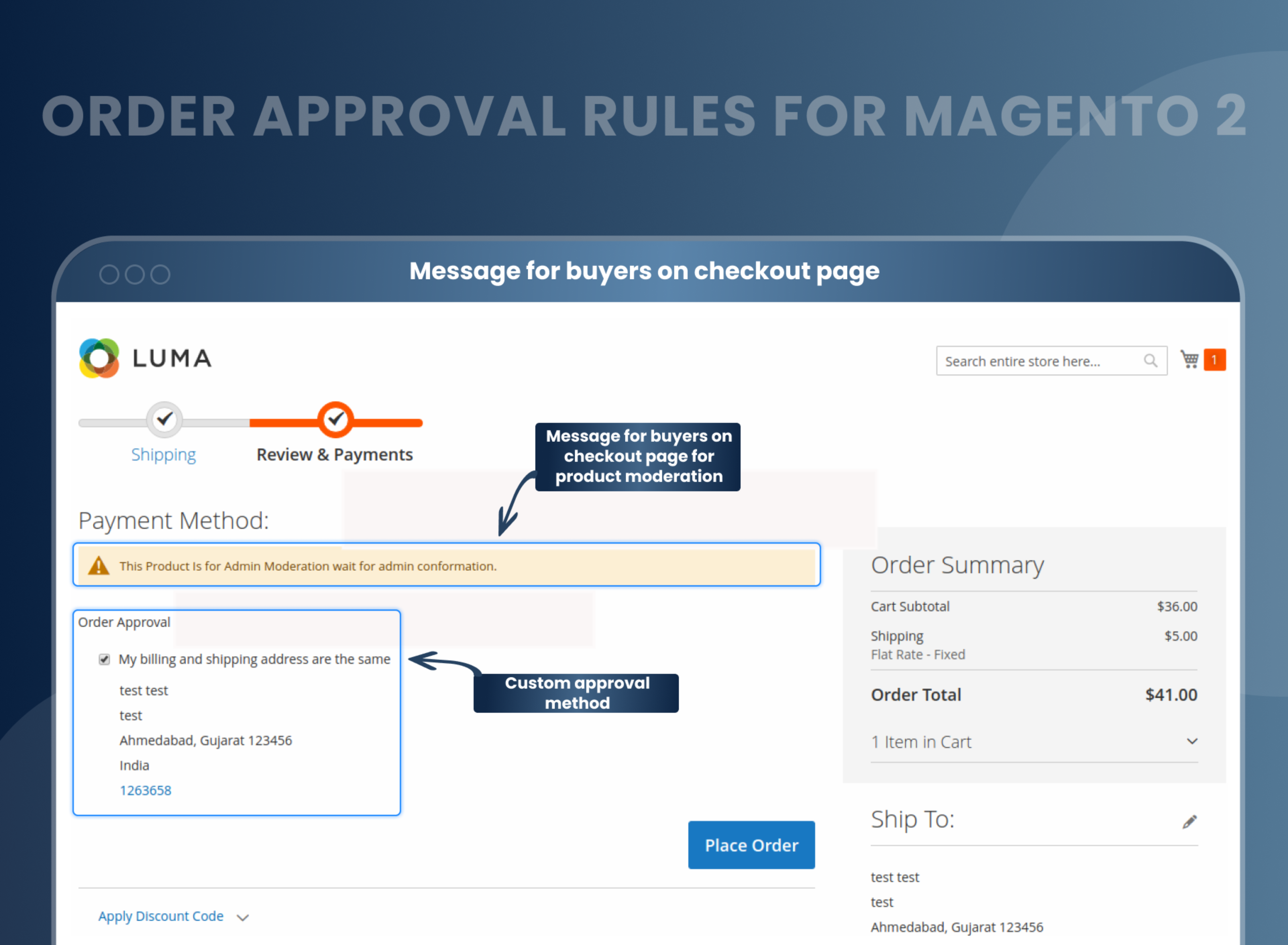Screen dimensions: 1288x945
Task: Click the Place Order button
Action: tap(751, 845)
